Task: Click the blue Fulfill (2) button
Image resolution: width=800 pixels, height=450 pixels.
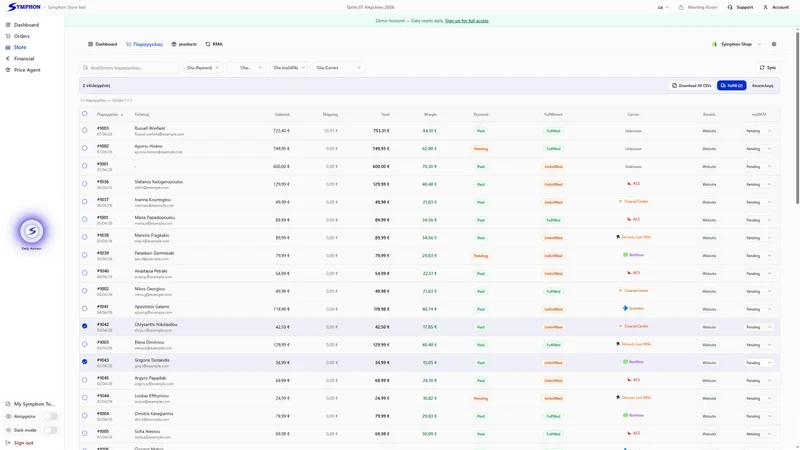Action: point(732,86)
